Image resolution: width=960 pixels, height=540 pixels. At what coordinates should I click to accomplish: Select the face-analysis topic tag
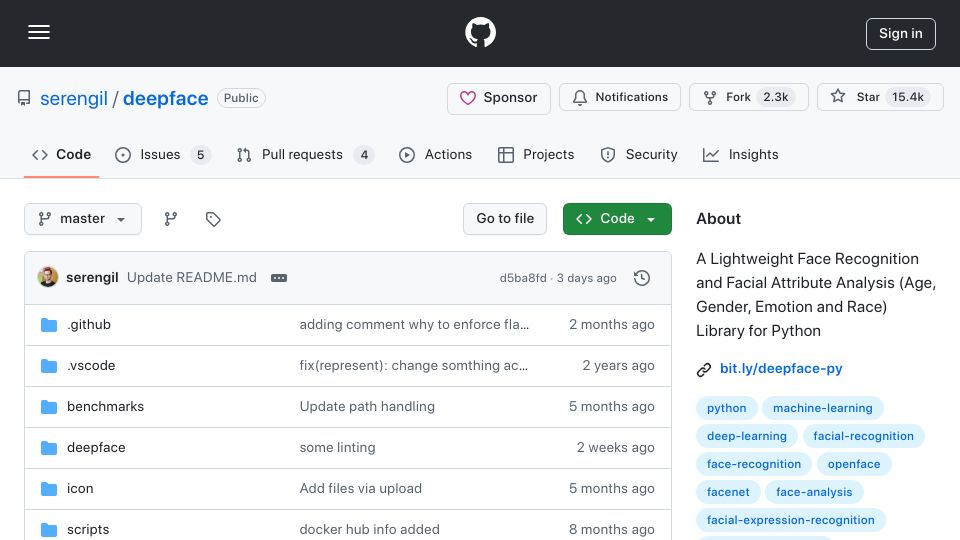[814, 492]
